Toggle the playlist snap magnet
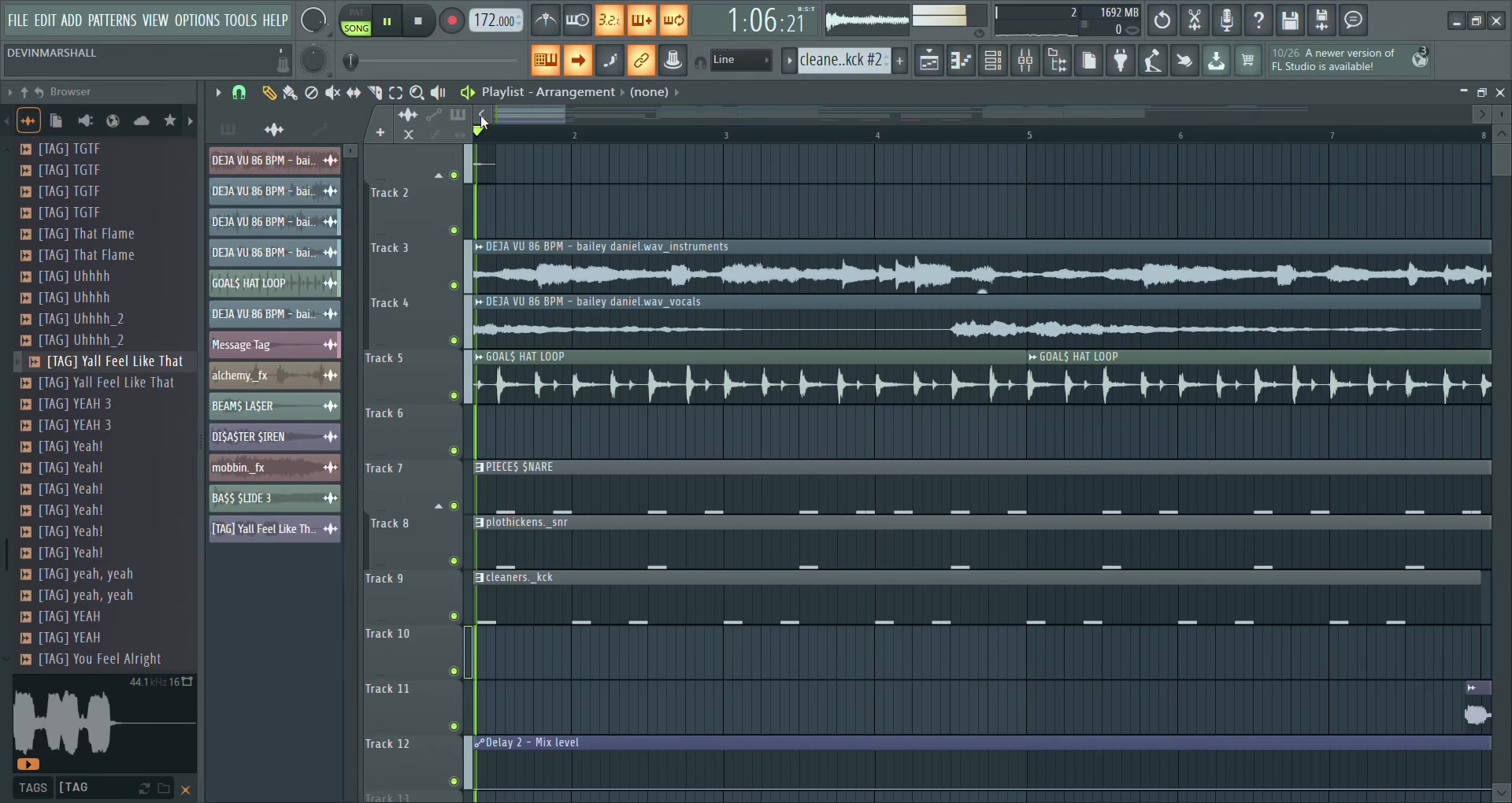The image size is (1512, 803). pyautogui.click(x=239, y=93)
